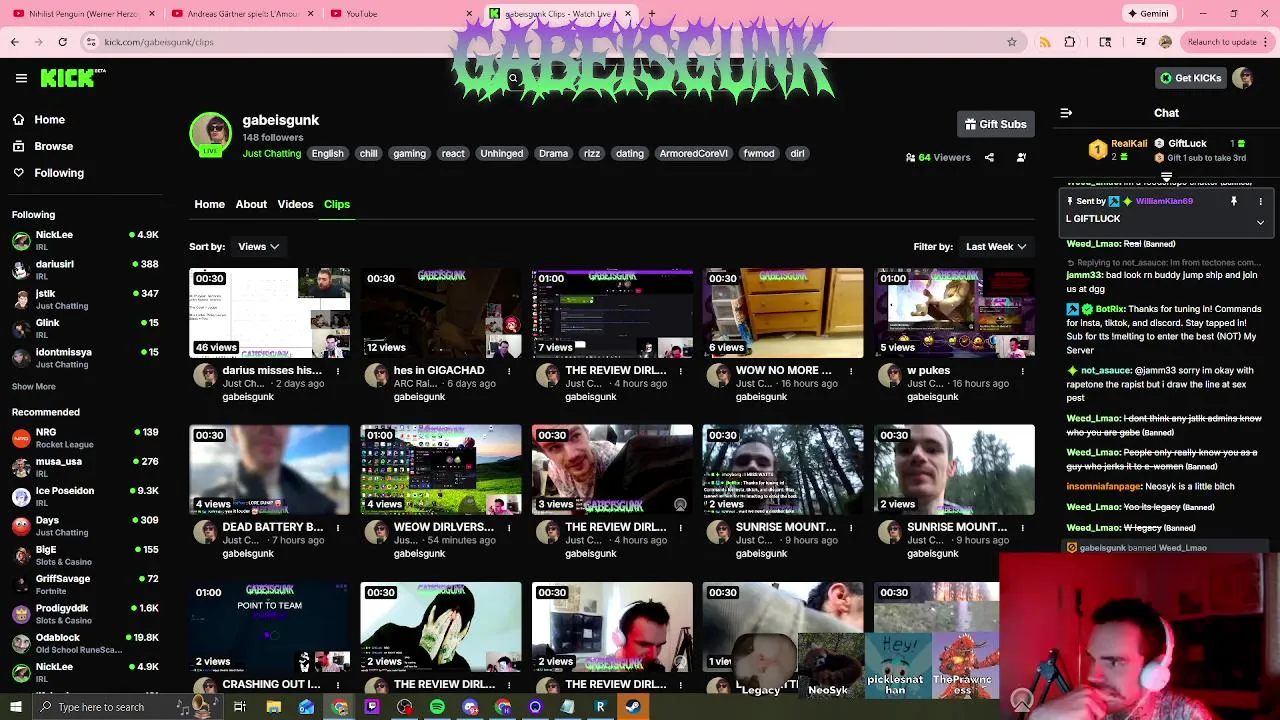Expand the gift leaderboard handle
The width and height of the screenshot is (1280, 720).
coord(1166,177)
